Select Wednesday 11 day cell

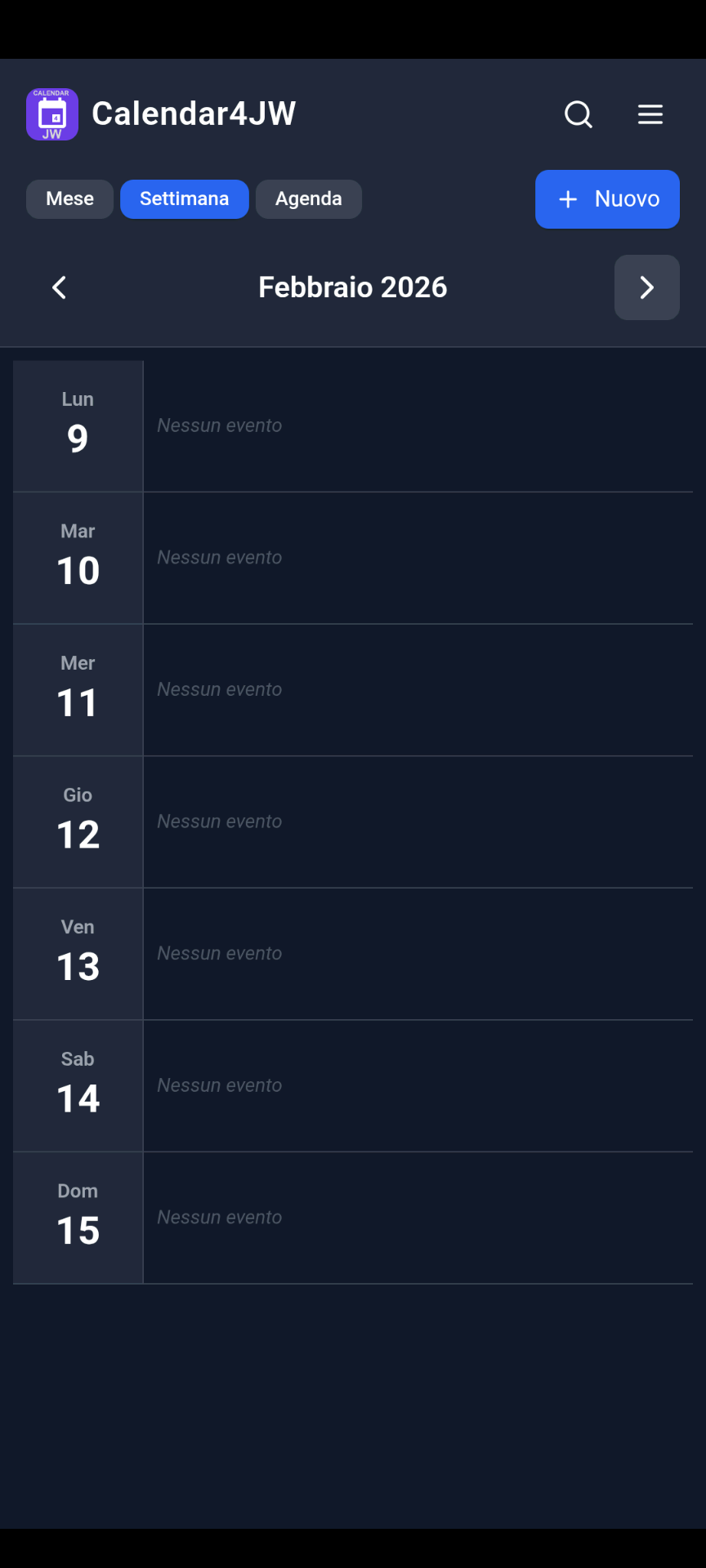coord(78,690)
